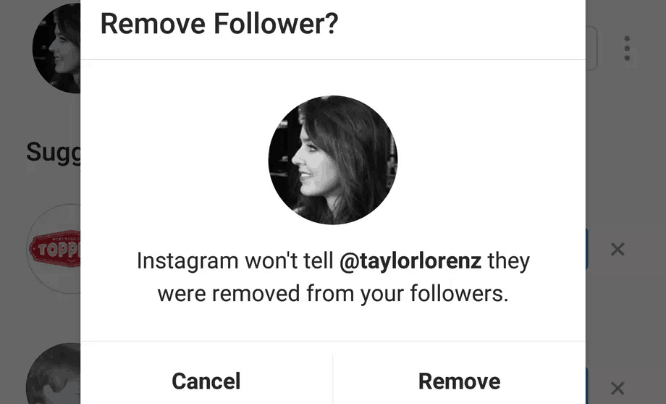666x404 pixels.
Task: Click the "Remove Follower?" dialog title
Action: (x=219, y=24)
